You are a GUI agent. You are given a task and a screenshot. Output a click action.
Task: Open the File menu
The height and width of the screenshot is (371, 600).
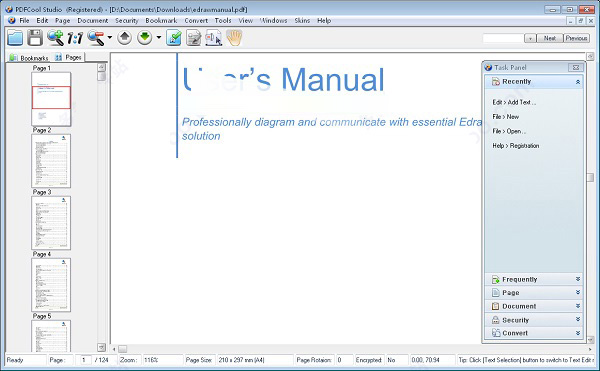tap(24, 20)
